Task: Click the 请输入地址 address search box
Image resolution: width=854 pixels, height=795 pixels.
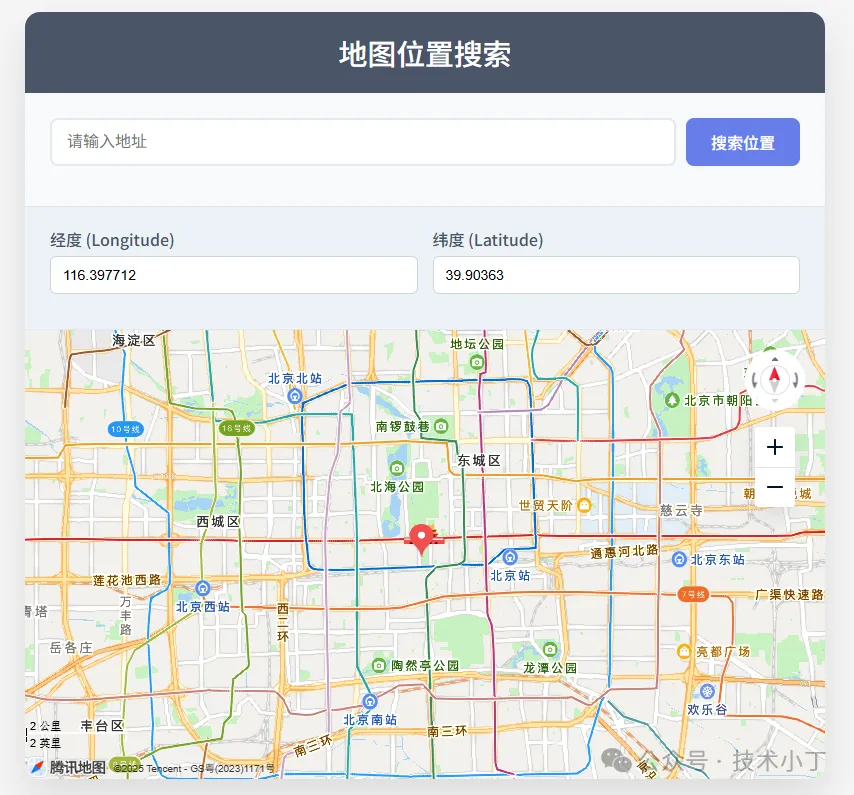Action: point(362,142)
